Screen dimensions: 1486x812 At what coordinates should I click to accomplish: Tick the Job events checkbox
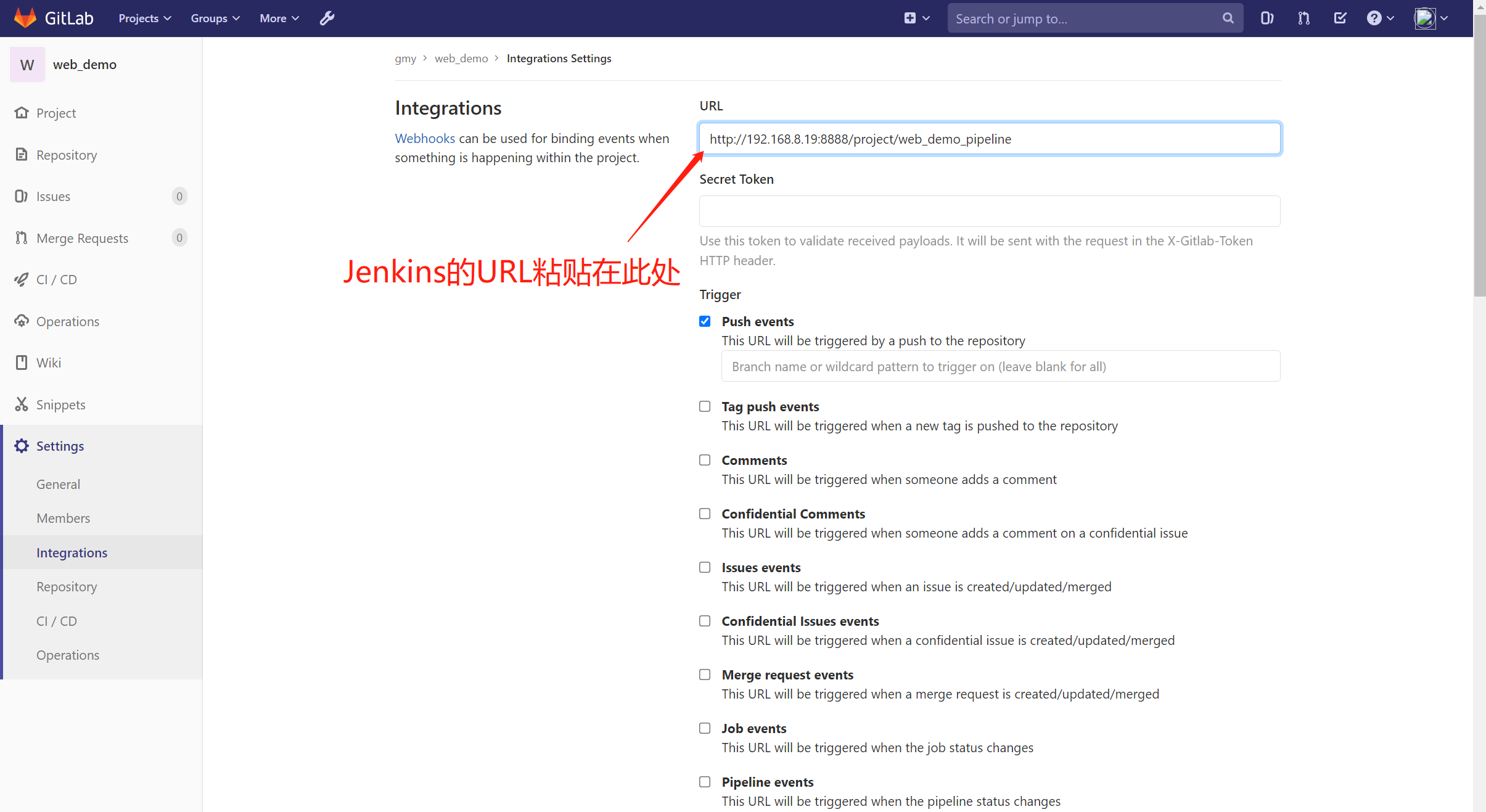705,728
